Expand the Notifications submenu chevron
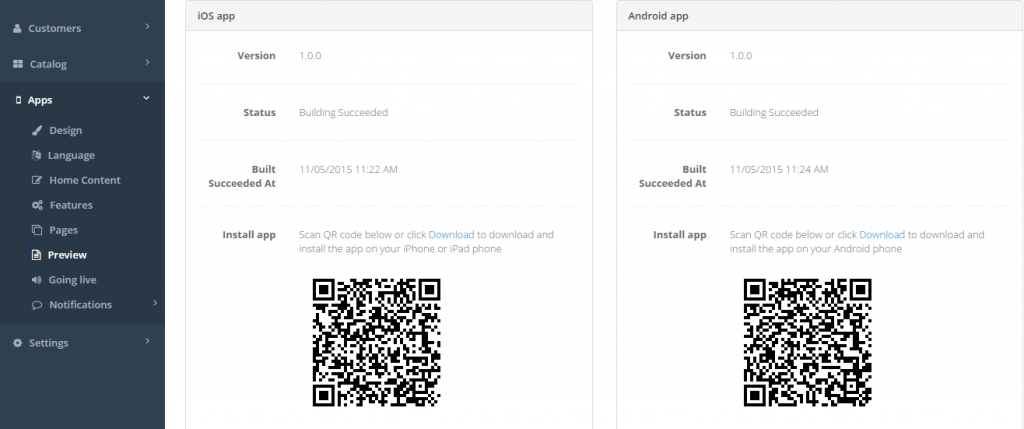Screen dimensions: 1024x429 click(x=155, y=303)
